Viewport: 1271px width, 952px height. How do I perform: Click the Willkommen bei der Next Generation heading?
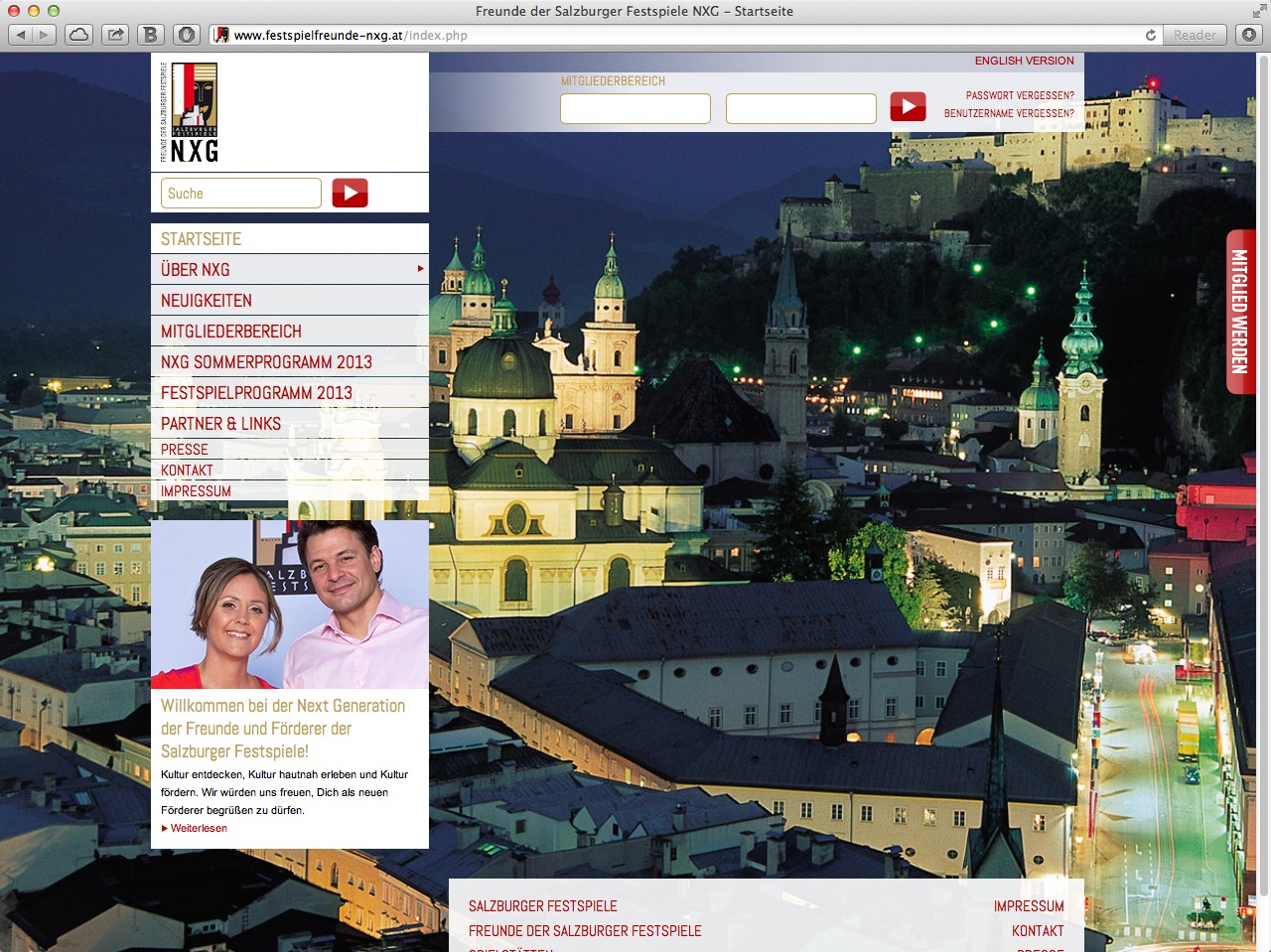point(283,729)
